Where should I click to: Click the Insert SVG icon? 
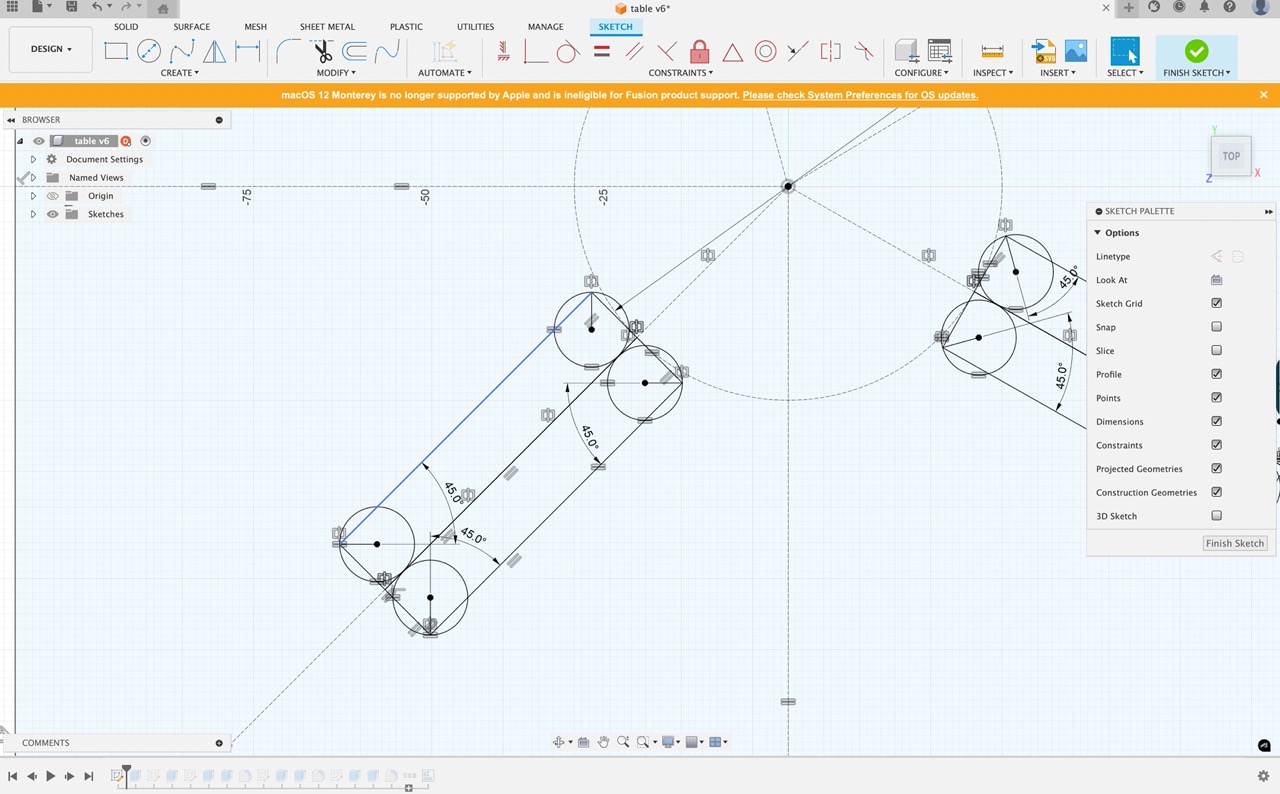[1044, 51]
